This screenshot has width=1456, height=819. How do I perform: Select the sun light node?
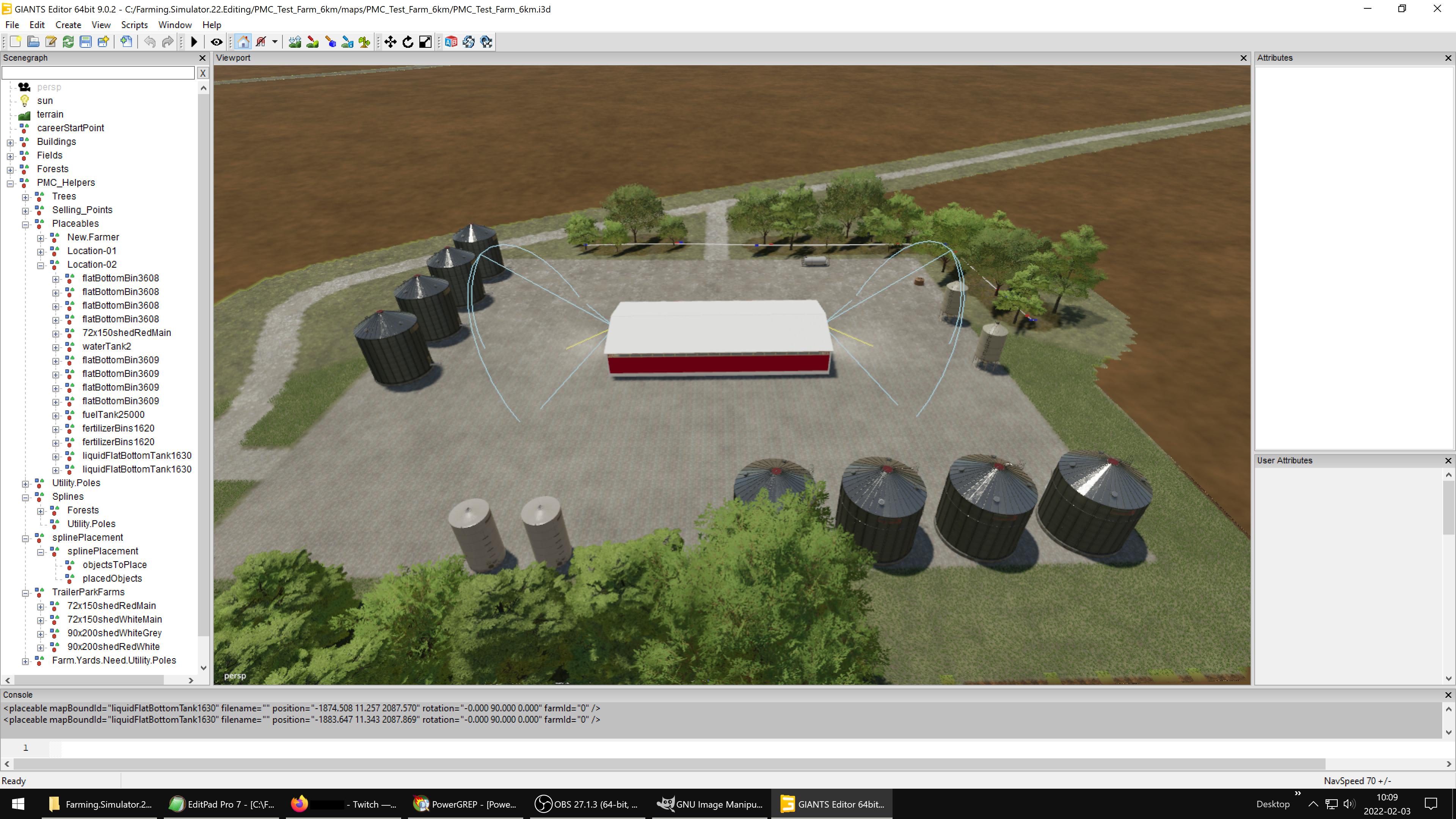click(x=45, y=100)
